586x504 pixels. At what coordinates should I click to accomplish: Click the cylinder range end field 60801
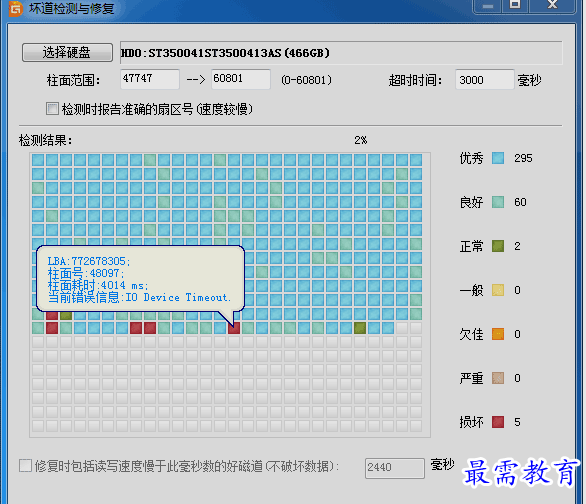[x=241, y=79]
